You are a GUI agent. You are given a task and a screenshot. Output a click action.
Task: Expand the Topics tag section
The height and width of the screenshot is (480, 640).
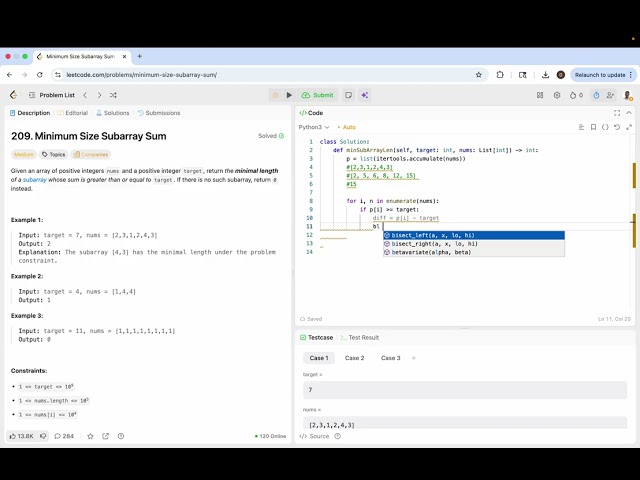click(x=54, y=154)
